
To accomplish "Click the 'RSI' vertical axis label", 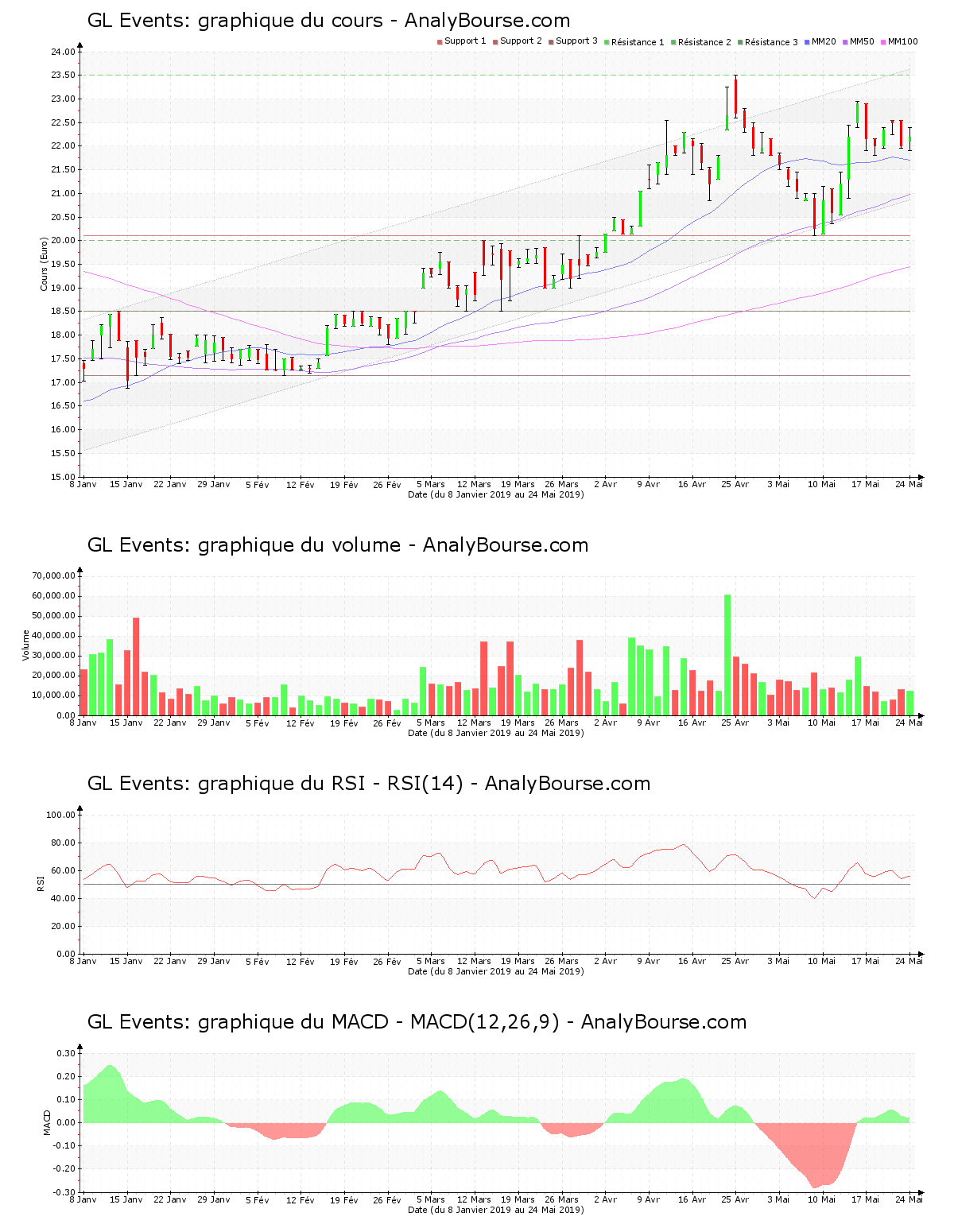I will pyautogui.click(x=40, y=883).
